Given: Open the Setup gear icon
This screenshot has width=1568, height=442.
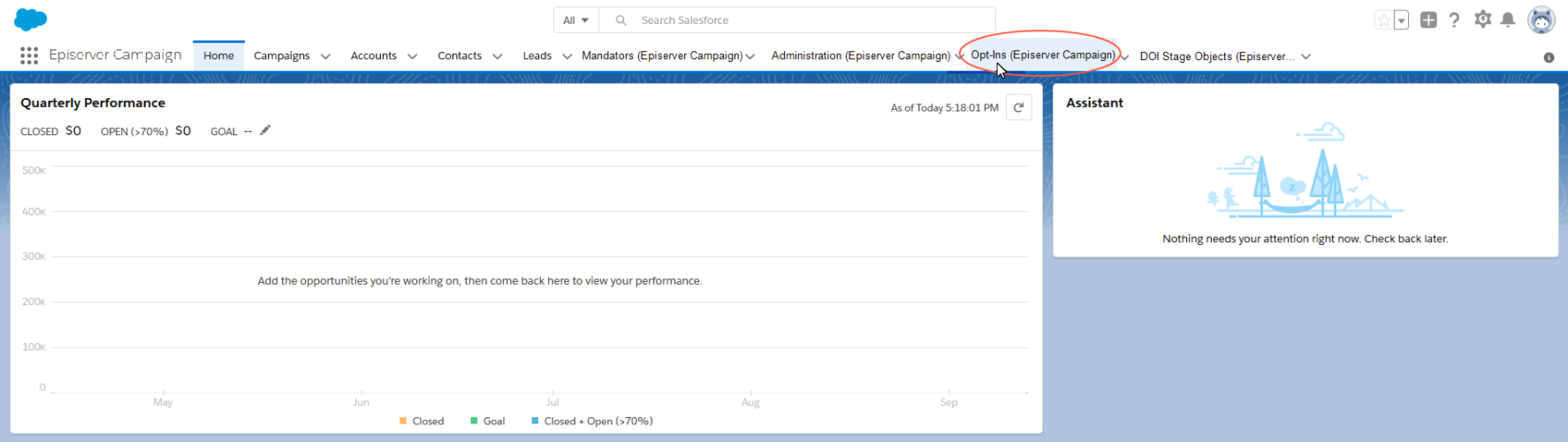Looking at the screenshot, I should pyautogui.click(x=1483, y=19).
